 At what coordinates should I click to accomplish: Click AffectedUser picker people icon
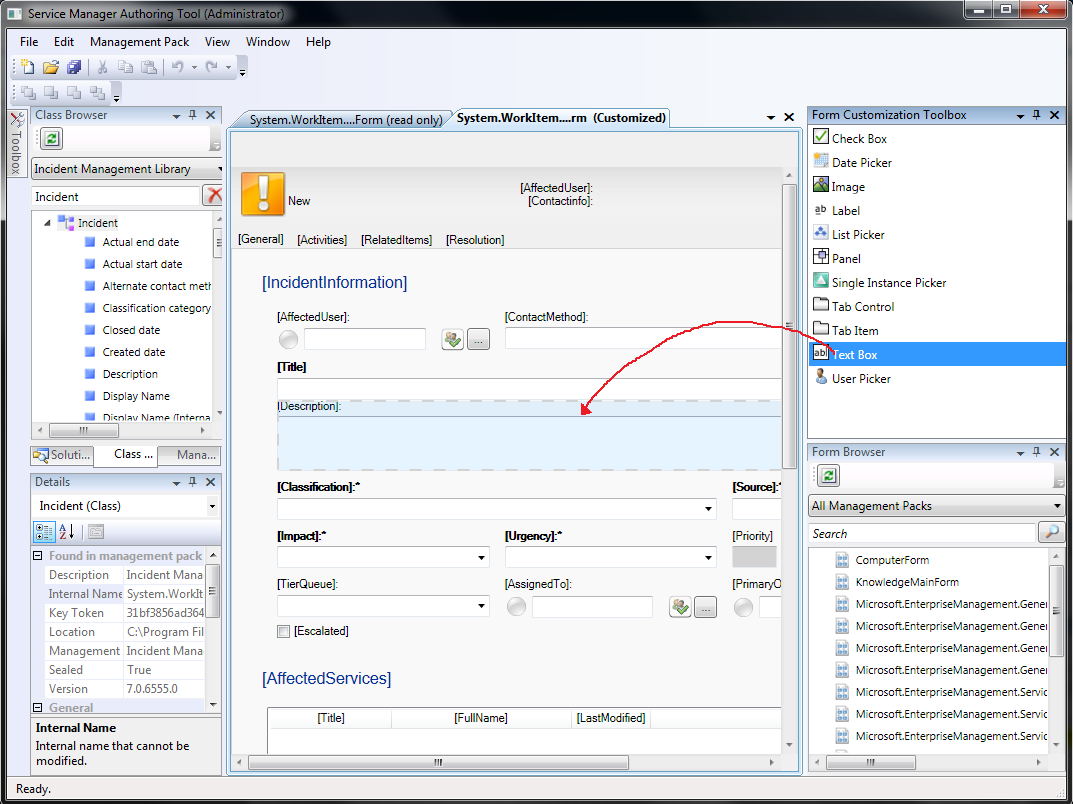[452, 339]
